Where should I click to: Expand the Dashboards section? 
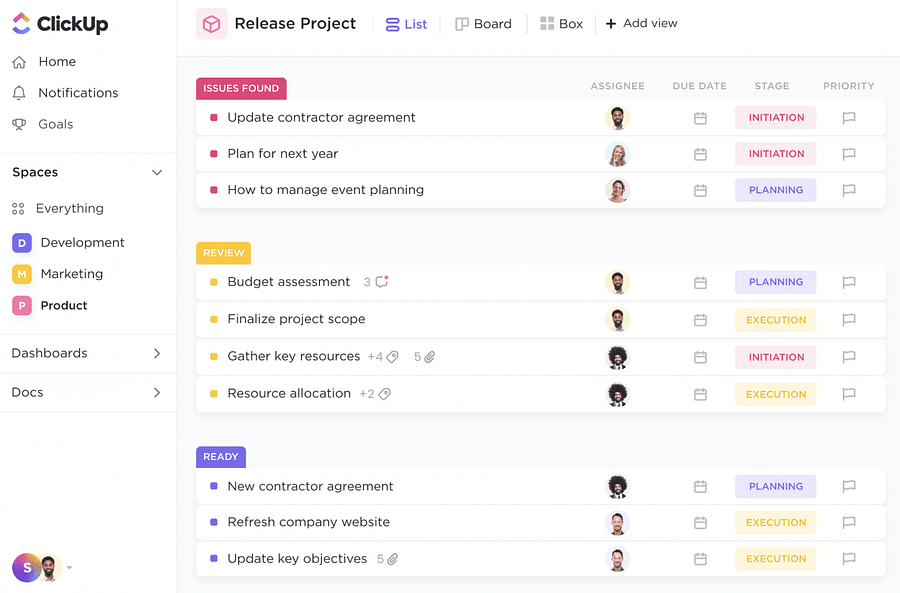pos(157,353)
